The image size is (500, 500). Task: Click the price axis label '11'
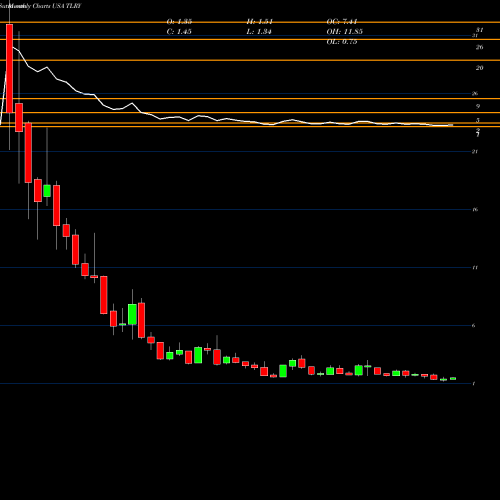[475, 267]
